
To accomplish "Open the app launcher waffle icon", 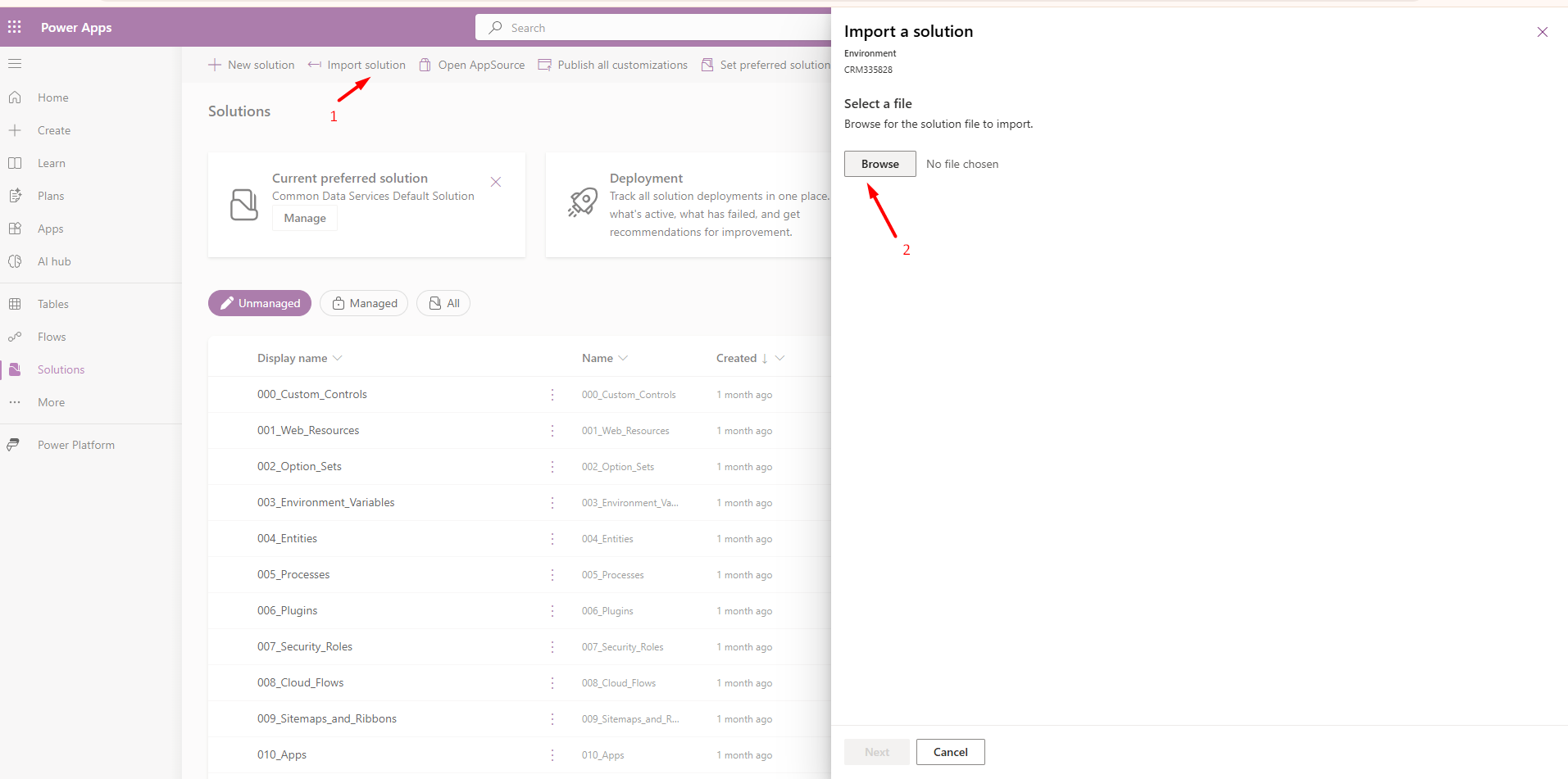I will 15,27.
